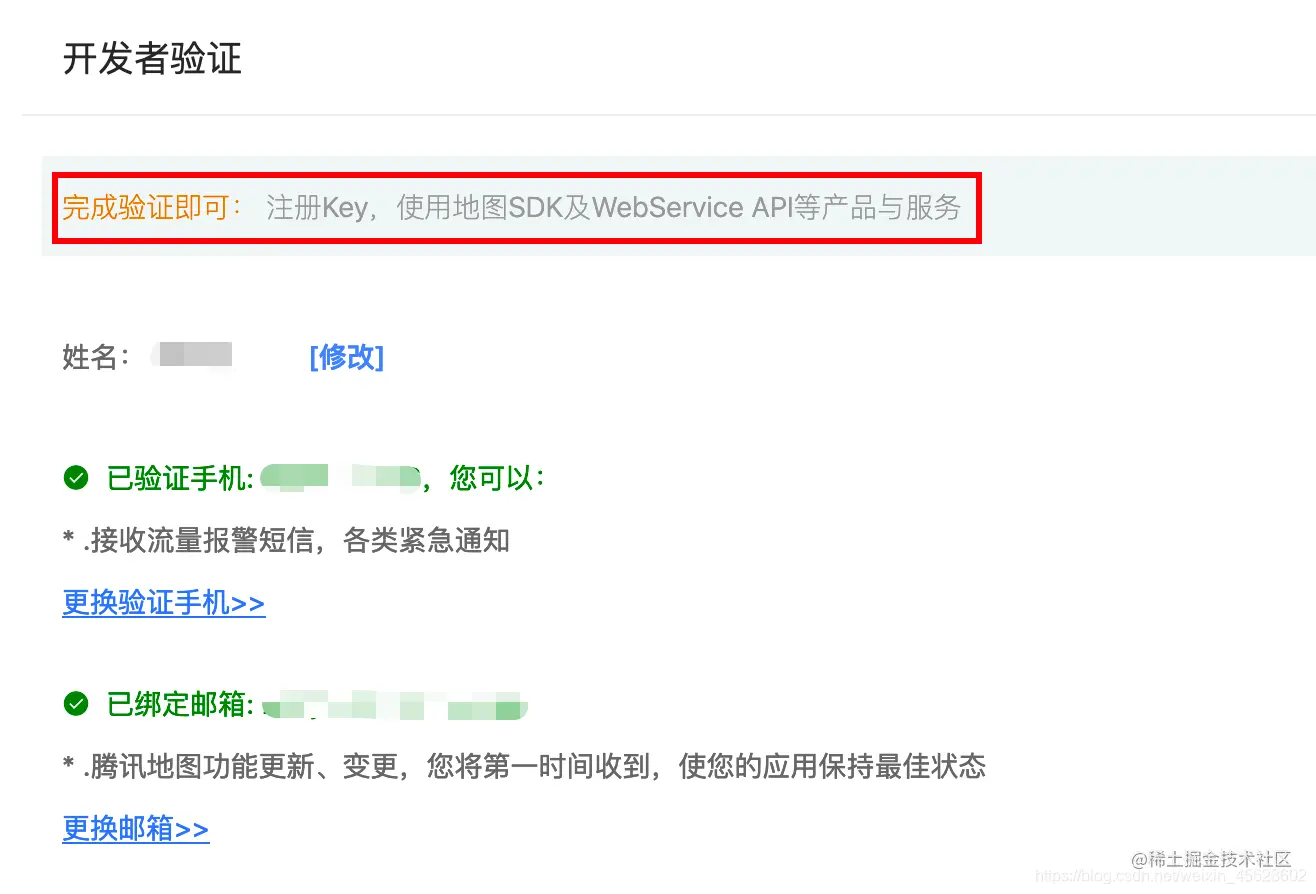
Task: Click the green check icon beside 已验证手机
Action: [76, 479]
